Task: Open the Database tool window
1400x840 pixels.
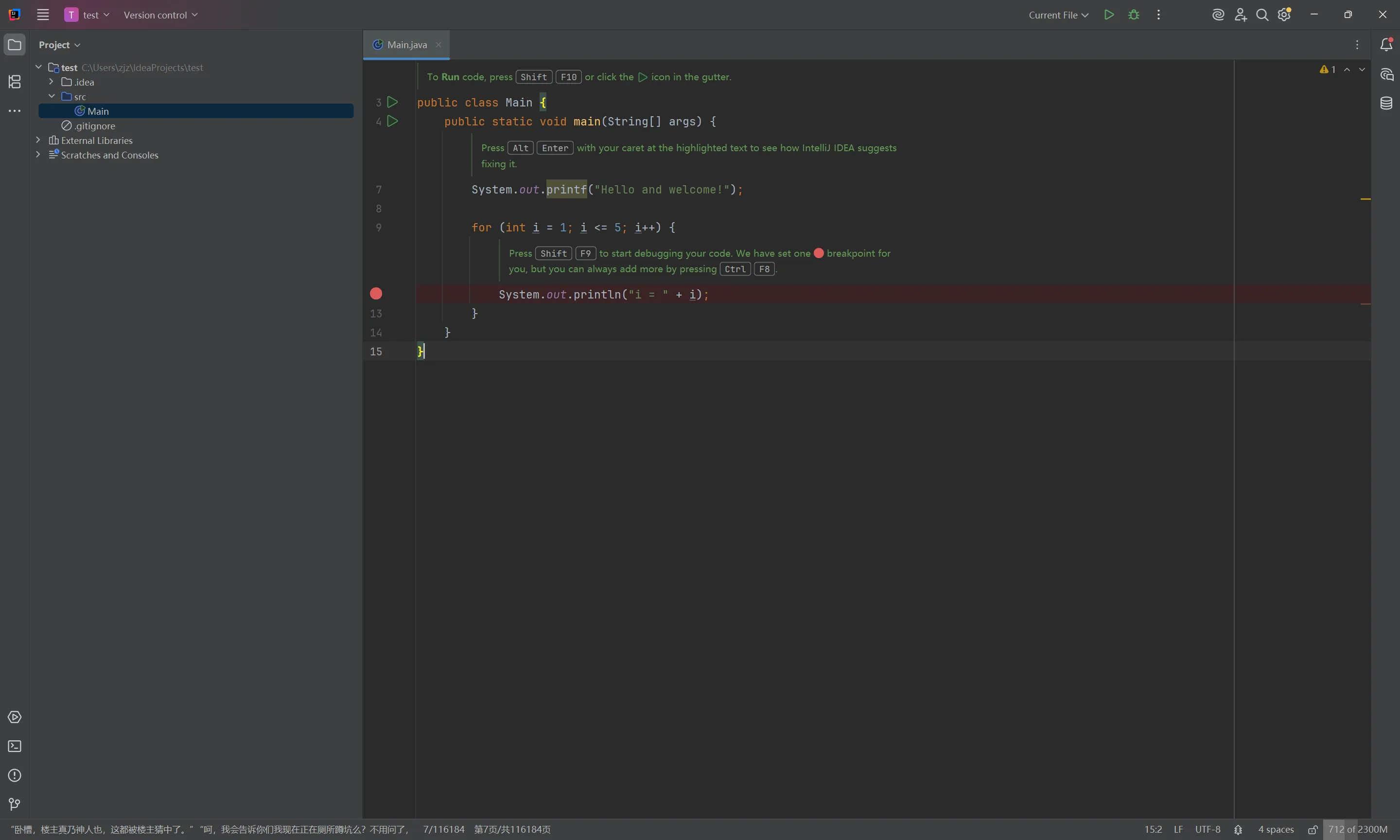Action: pos(1386,103)
